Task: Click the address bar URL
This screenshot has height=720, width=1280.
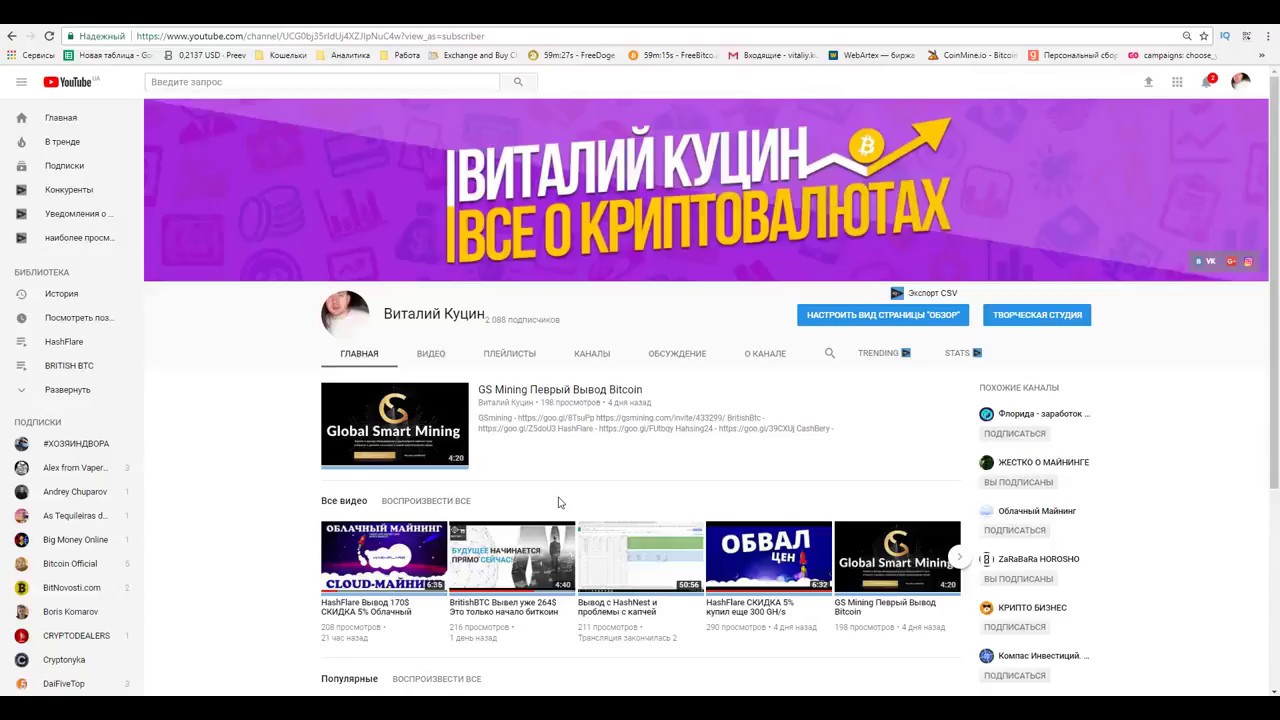Action: (x=310, y=36)
